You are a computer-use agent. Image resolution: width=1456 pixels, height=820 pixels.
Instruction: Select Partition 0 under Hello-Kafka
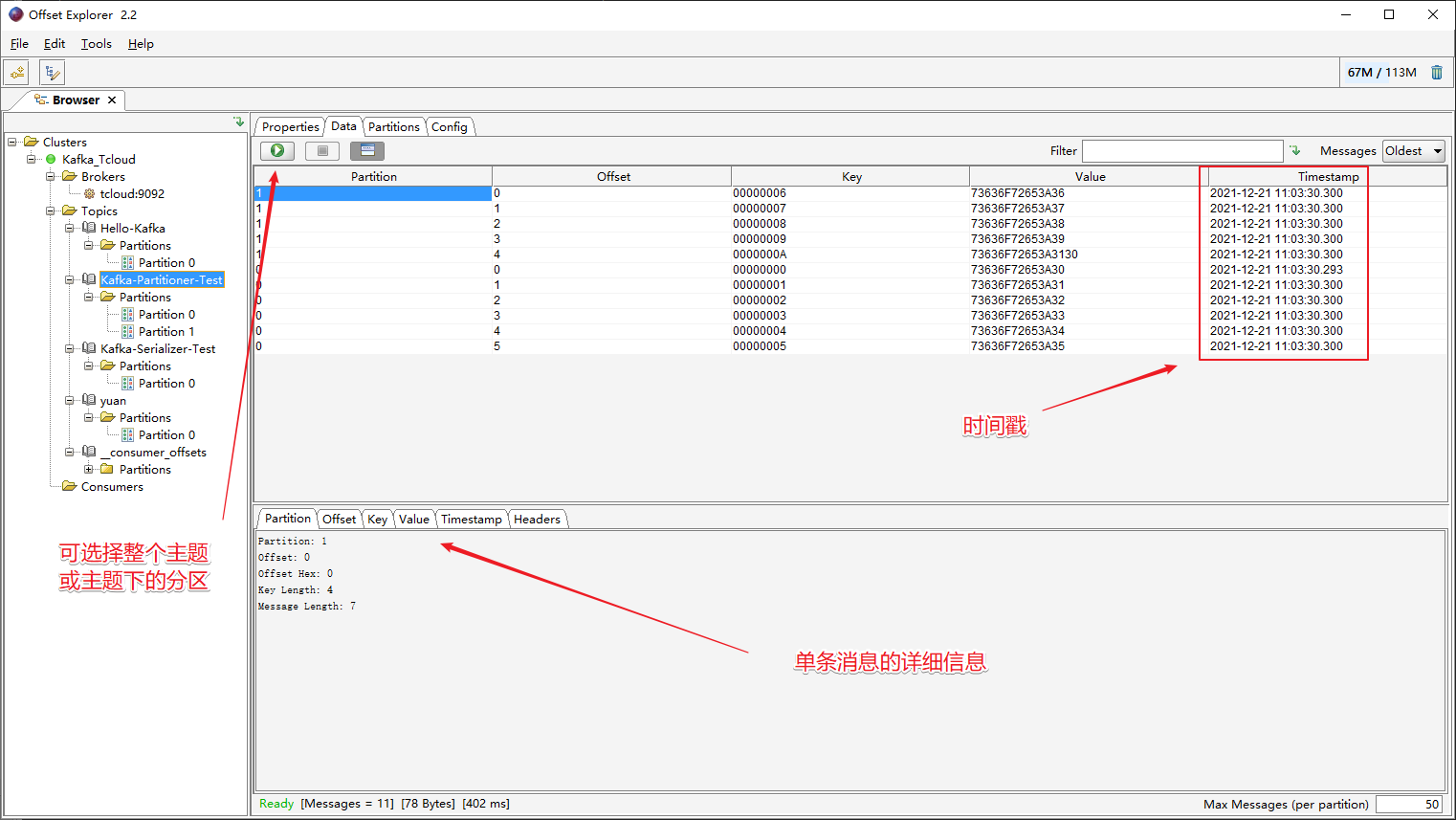[166, 262]
